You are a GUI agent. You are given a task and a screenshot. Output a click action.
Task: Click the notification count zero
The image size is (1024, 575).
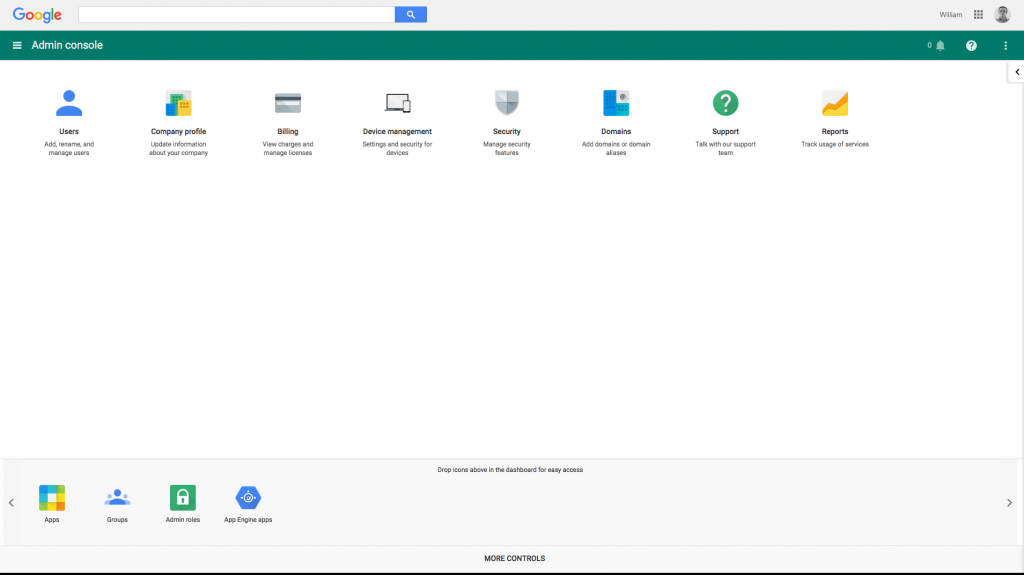point(929,46)
